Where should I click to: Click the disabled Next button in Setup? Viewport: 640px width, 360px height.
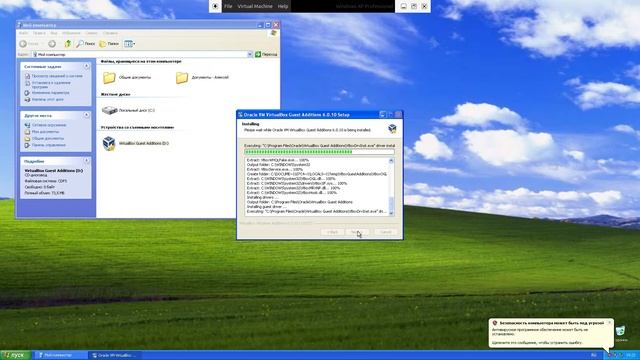356,232
